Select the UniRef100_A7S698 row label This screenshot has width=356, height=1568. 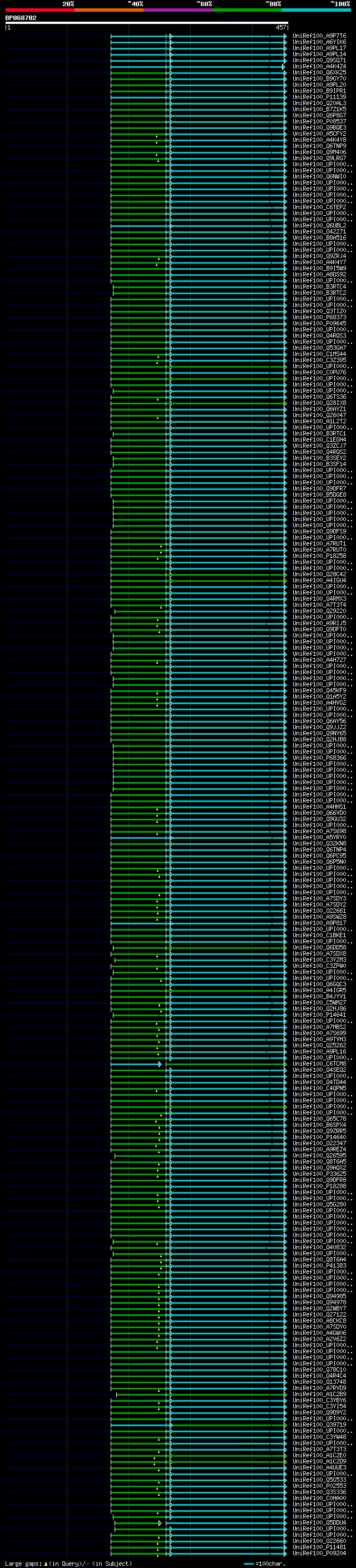tap(319, 831)
